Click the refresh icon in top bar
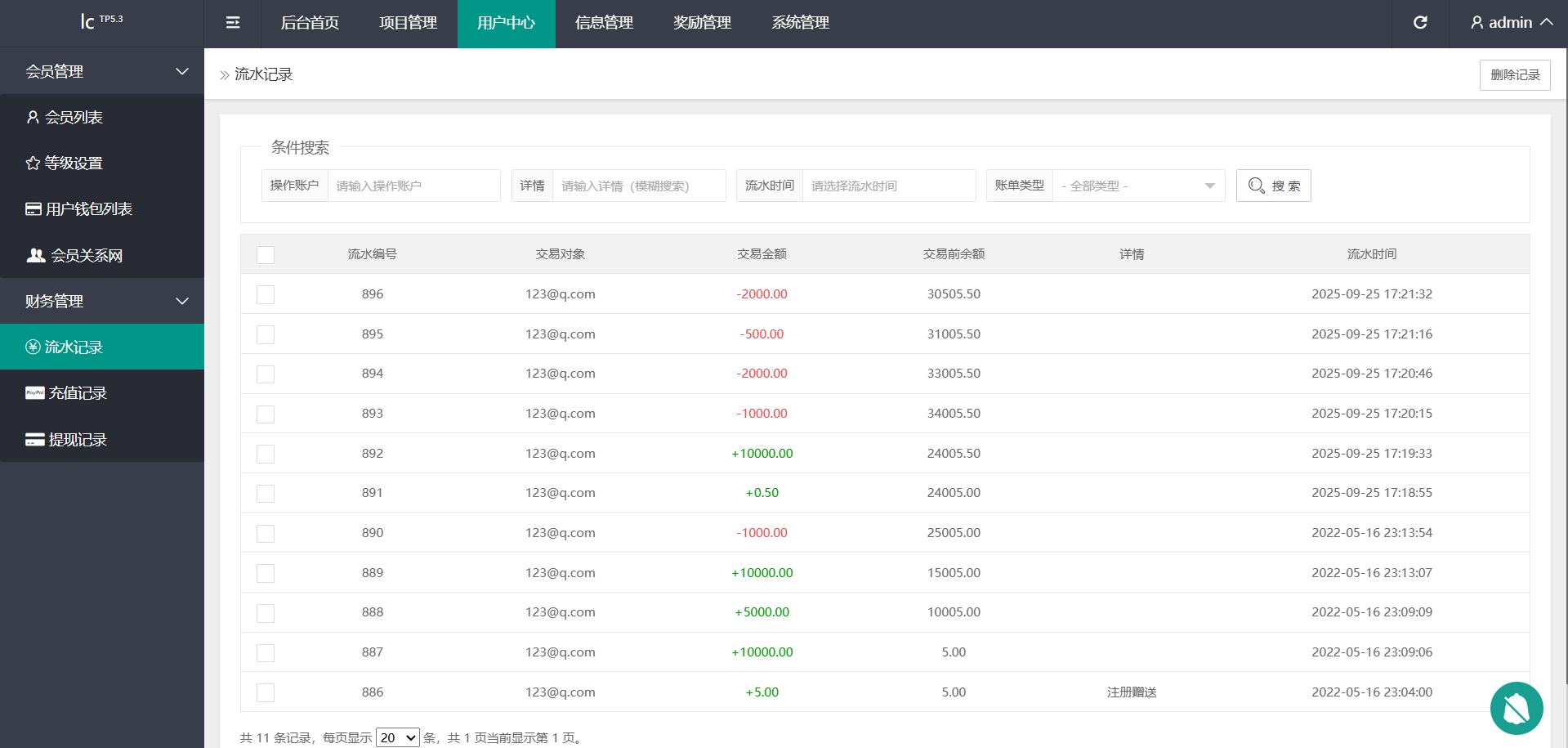 tap(1420, 23)
